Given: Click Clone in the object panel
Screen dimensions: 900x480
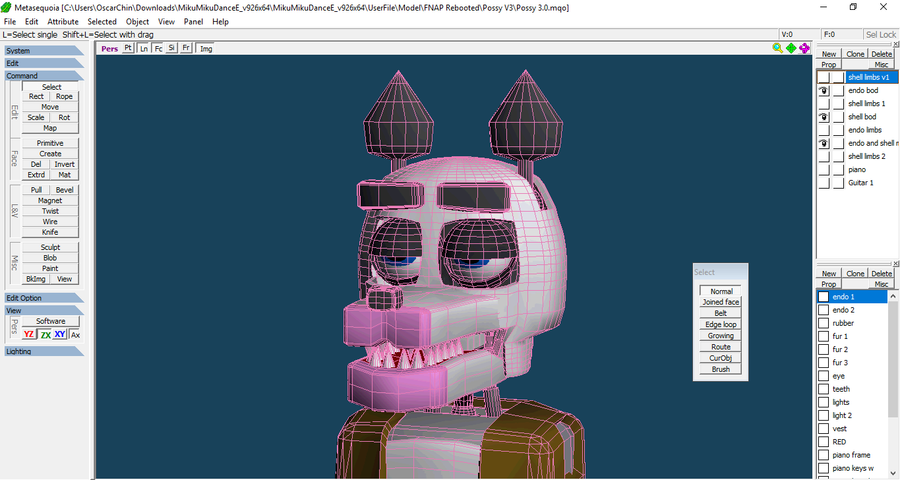Looking at the screenshot, I should coord(855,54).
